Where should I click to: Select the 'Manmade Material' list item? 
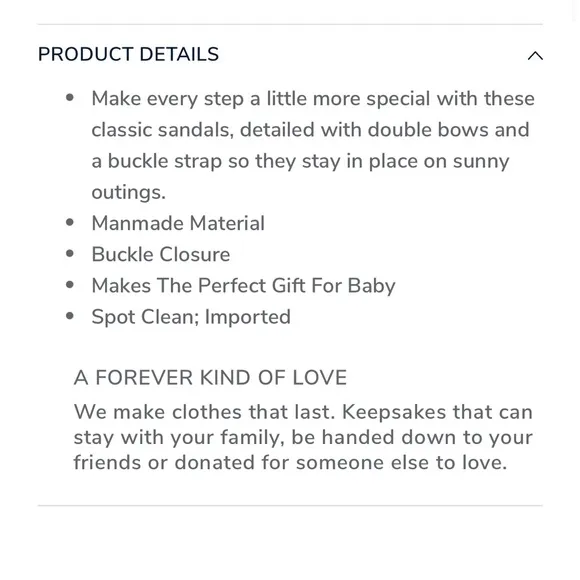point(178,223)
